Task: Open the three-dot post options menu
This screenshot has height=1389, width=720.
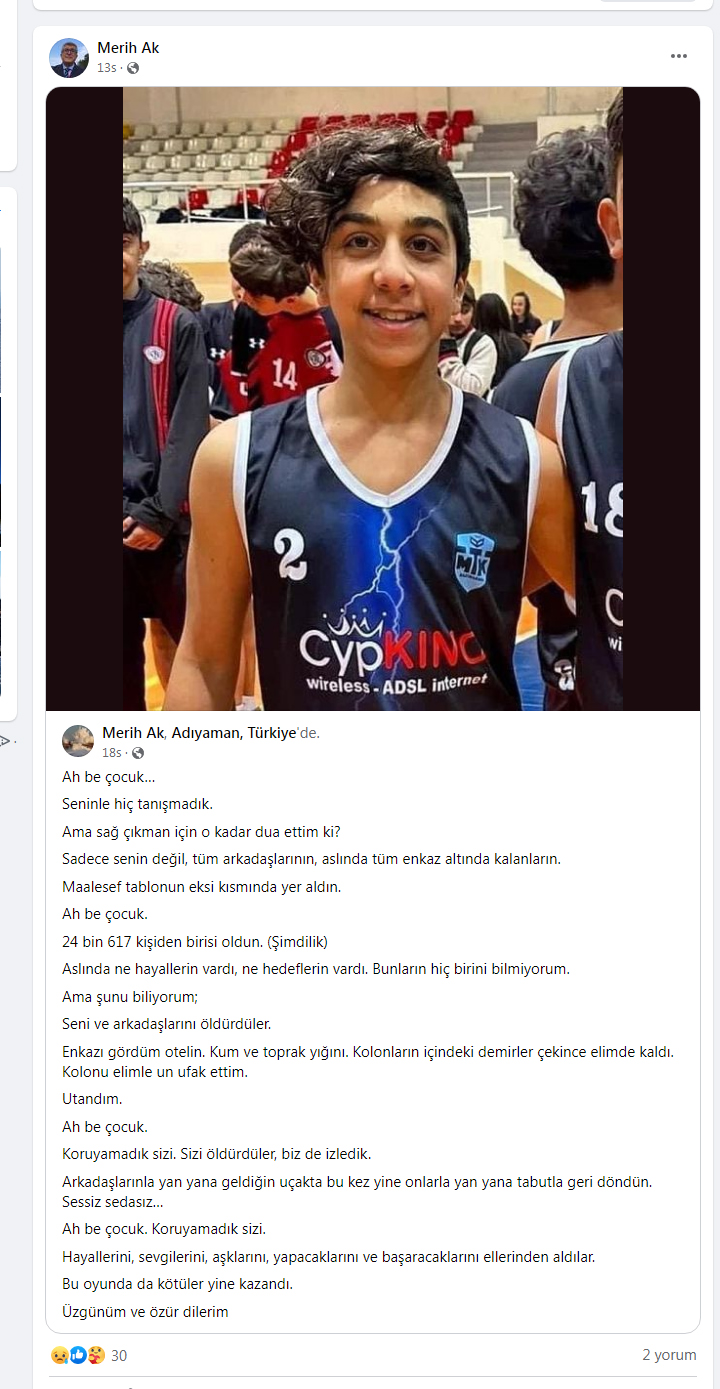Action: [x=679, y=57]
